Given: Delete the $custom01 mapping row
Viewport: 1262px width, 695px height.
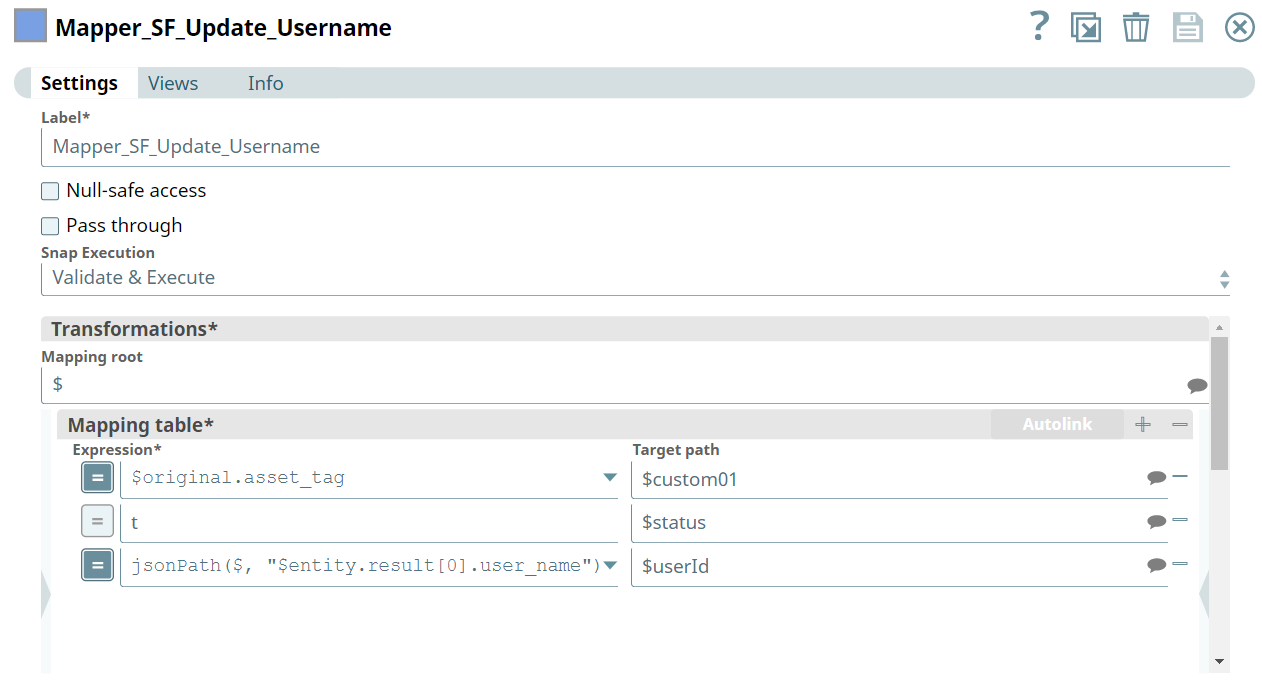Looking at the screenshot, I should [x=1180, y=476].
